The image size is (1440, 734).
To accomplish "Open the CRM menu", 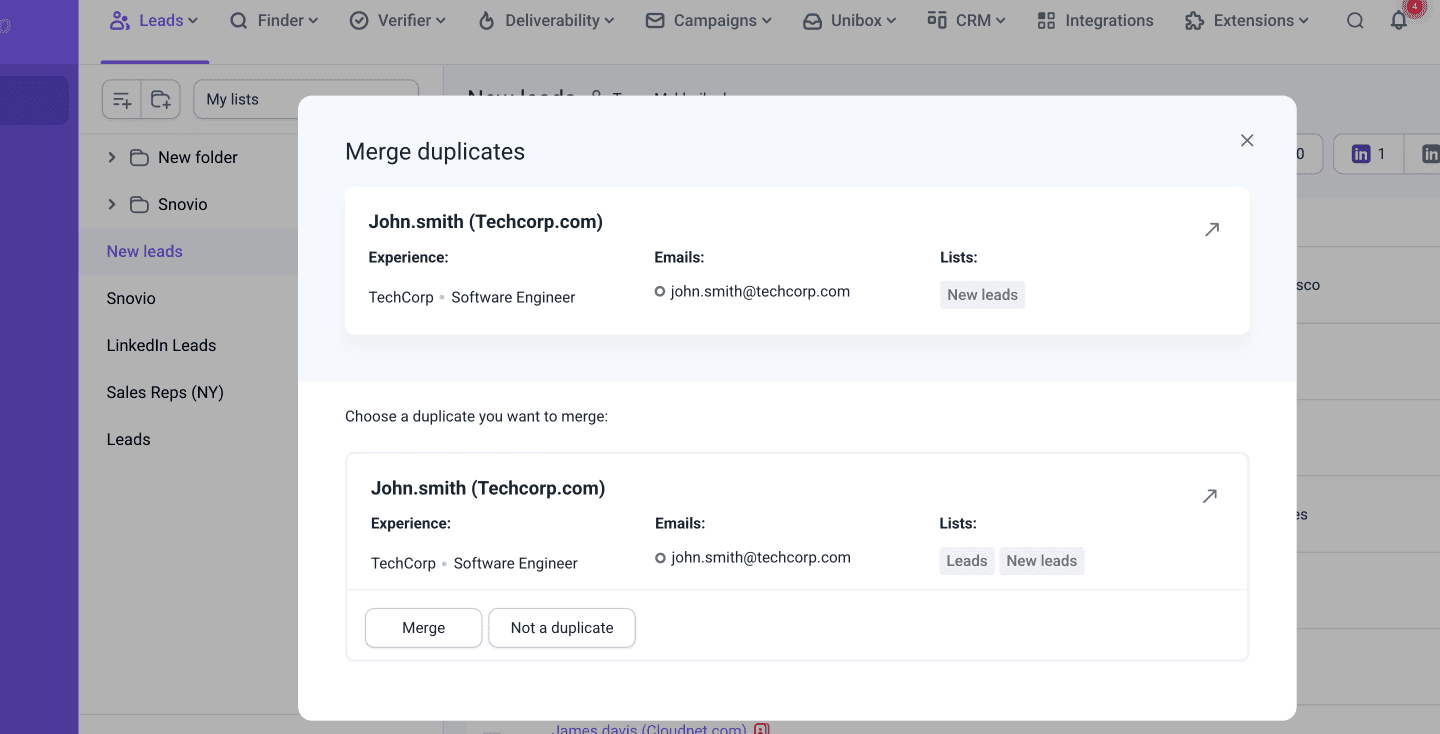I will click(x=966, y=21).
